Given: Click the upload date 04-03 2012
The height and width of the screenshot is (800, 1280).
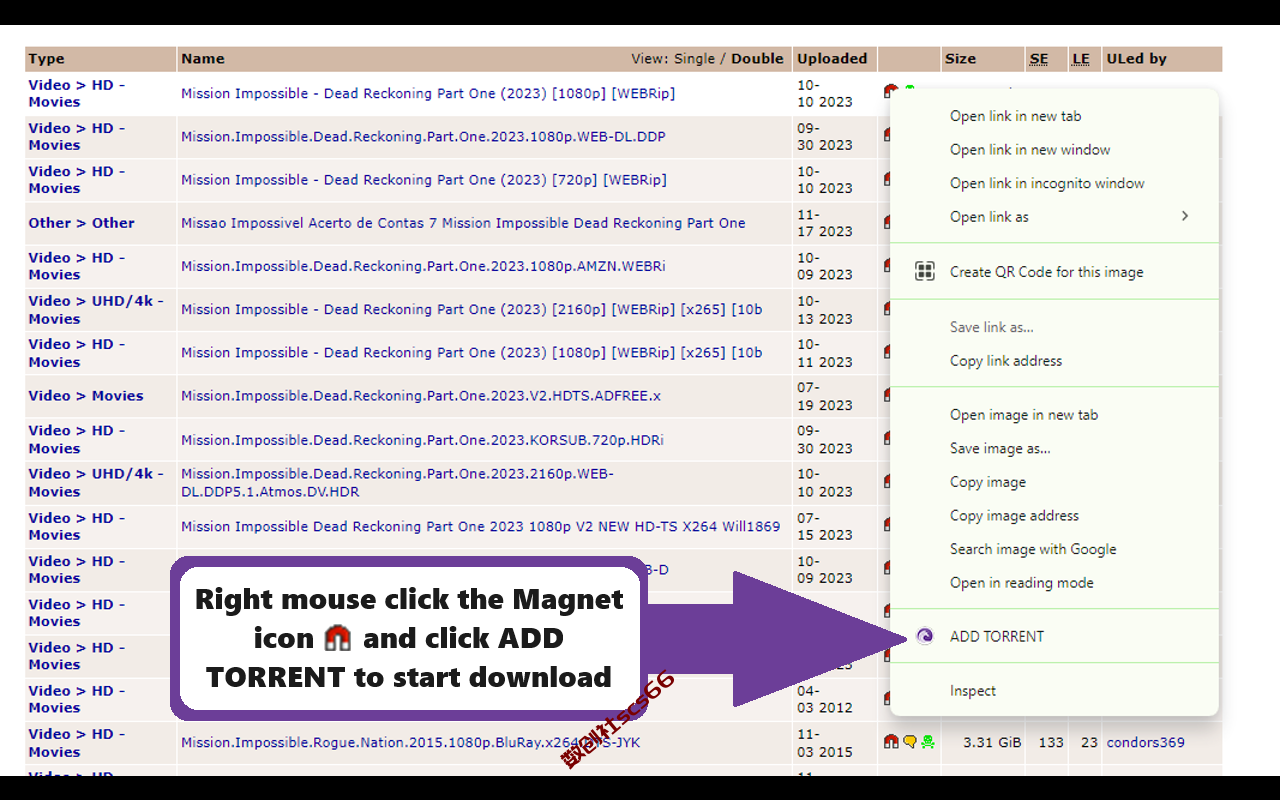Looking at the screenshot, I should pos(824,699).
